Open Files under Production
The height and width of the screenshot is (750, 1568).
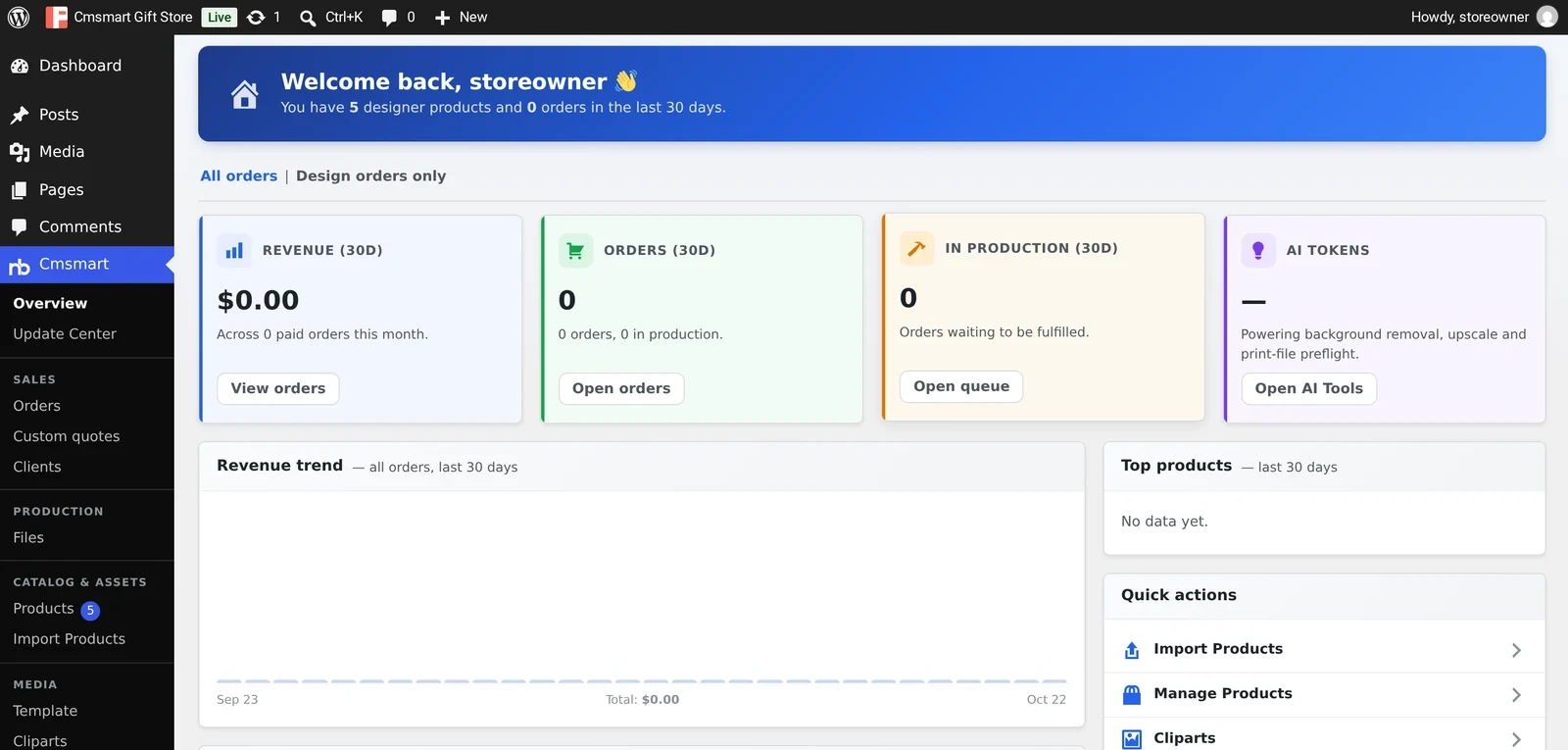coord(28,538)
